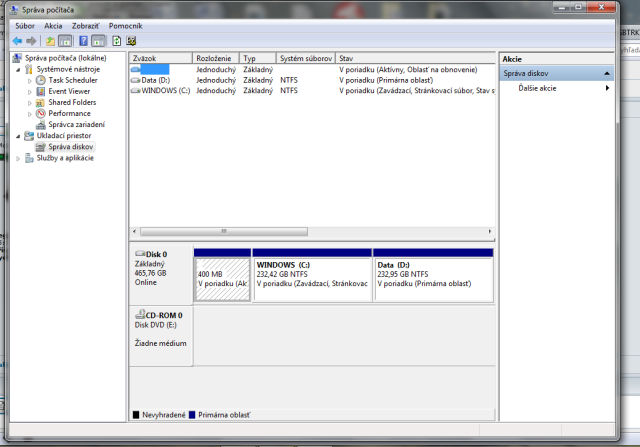Click the Systémové nástroje tools icon
Image resolution: width=640 pixels, height=447 pixels.
(29, 69)
